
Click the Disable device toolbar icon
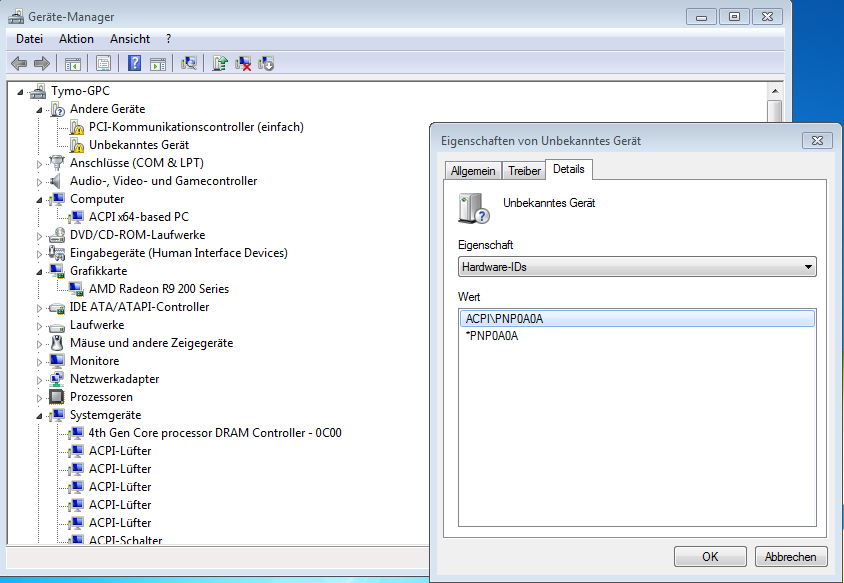click(x=266, y=64)
